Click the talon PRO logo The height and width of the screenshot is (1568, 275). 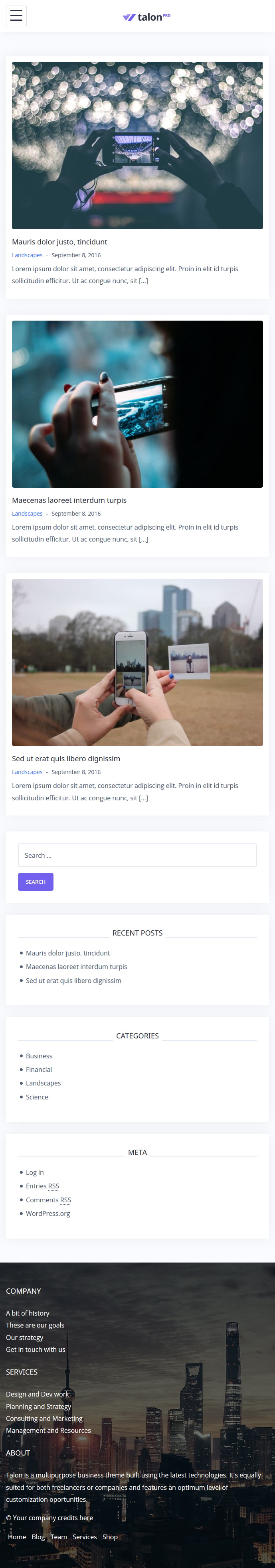[146, 17]
